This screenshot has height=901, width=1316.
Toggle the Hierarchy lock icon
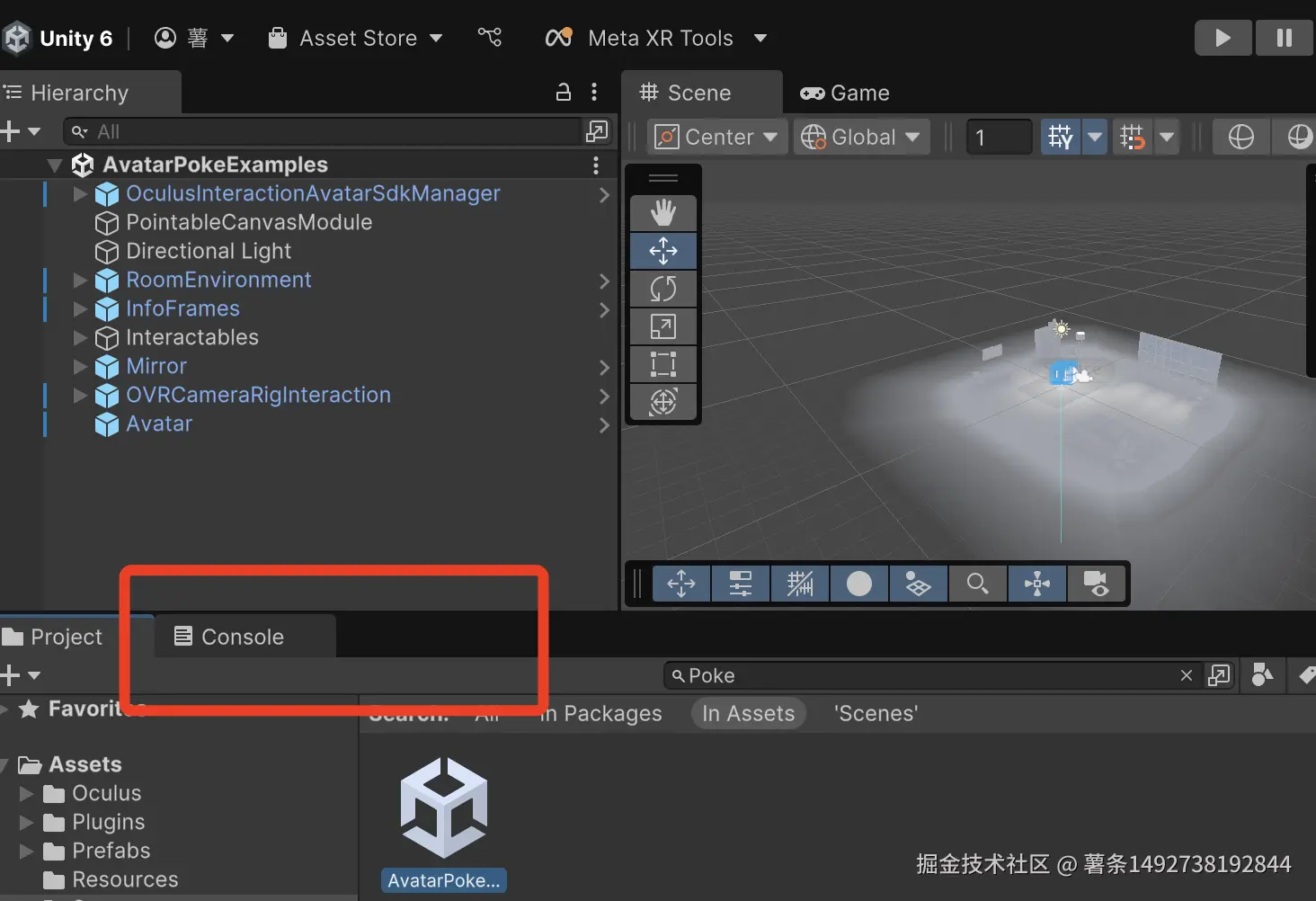tap(564, 92)
